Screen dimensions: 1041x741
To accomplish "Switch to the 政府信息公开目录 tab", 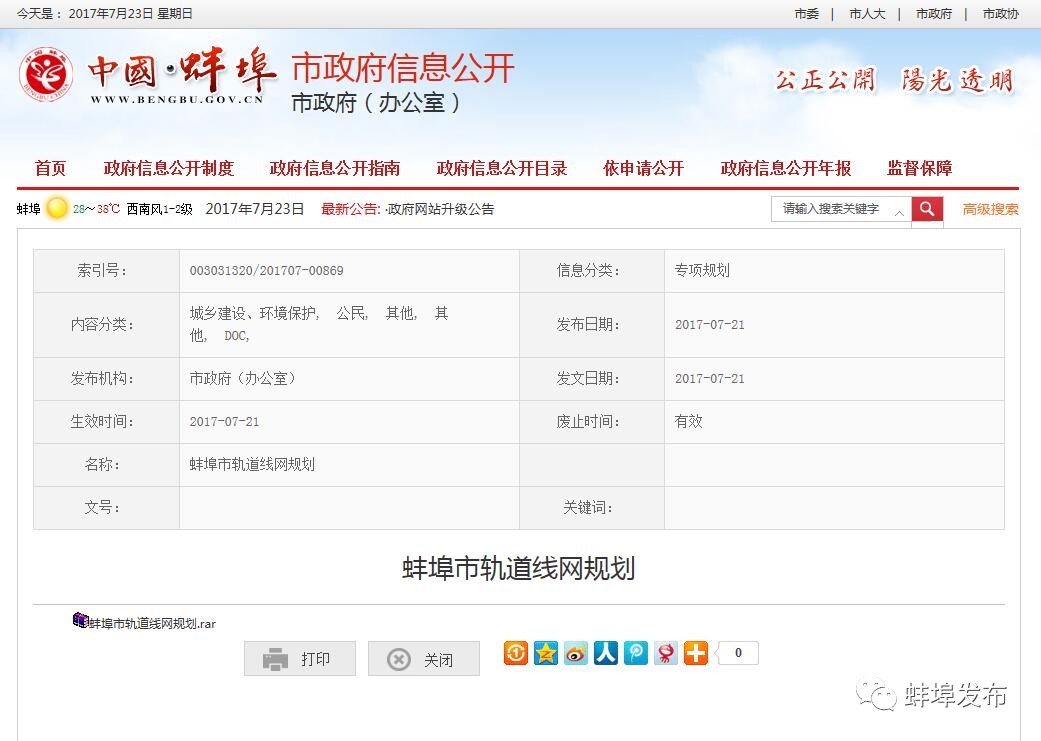I will coord(501,168).
